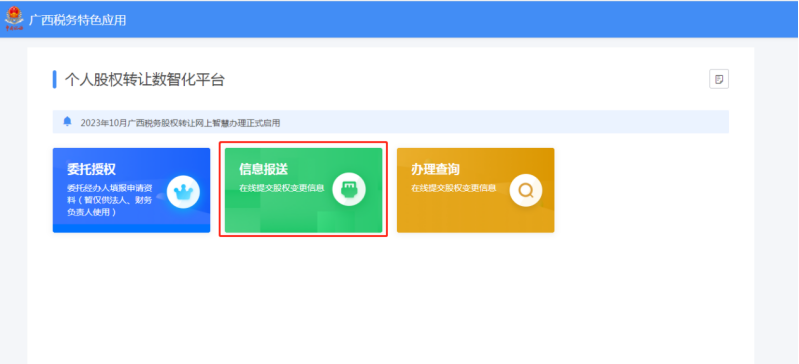Click 委托经办人填报申请资料 description text
Image resolution: width=799 pixels, height=364 pixels.
click(110, 200)
